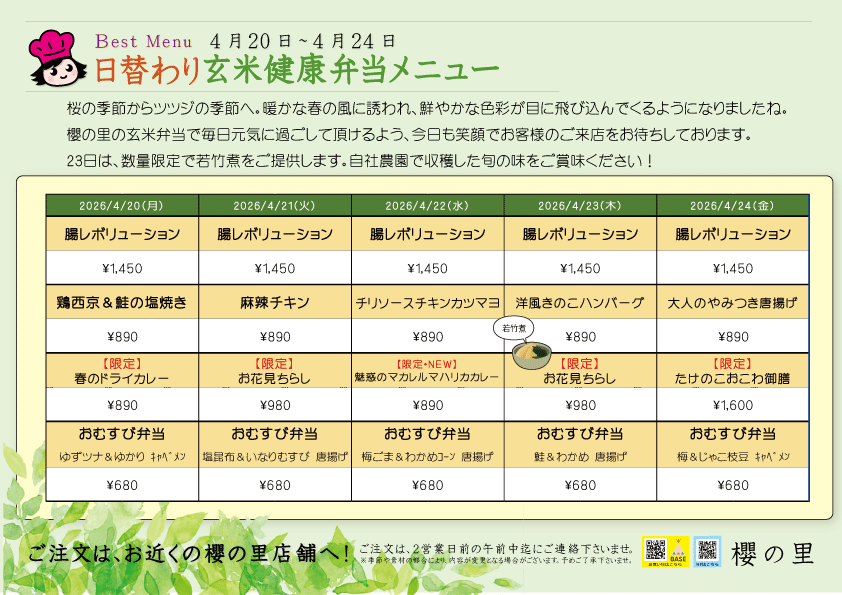Click the 櫻の里 brand logo text
This screenshot has width=842, height=595.
point(774,553)
